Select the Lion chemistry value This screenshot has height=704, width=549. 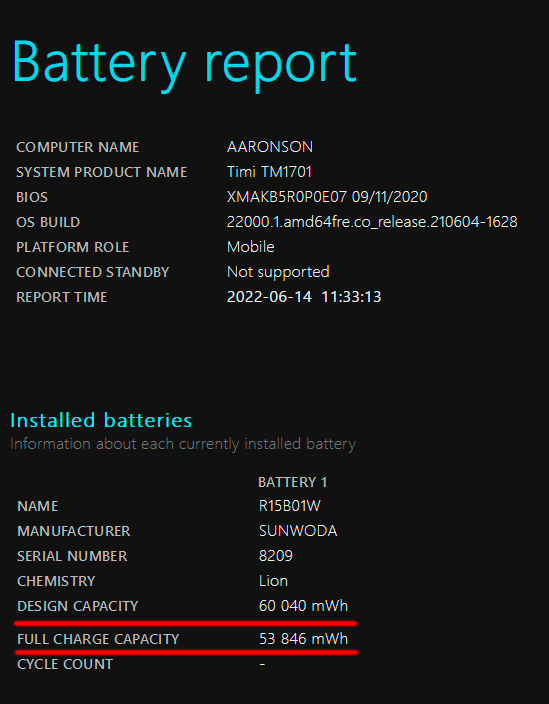coord(273,581)
